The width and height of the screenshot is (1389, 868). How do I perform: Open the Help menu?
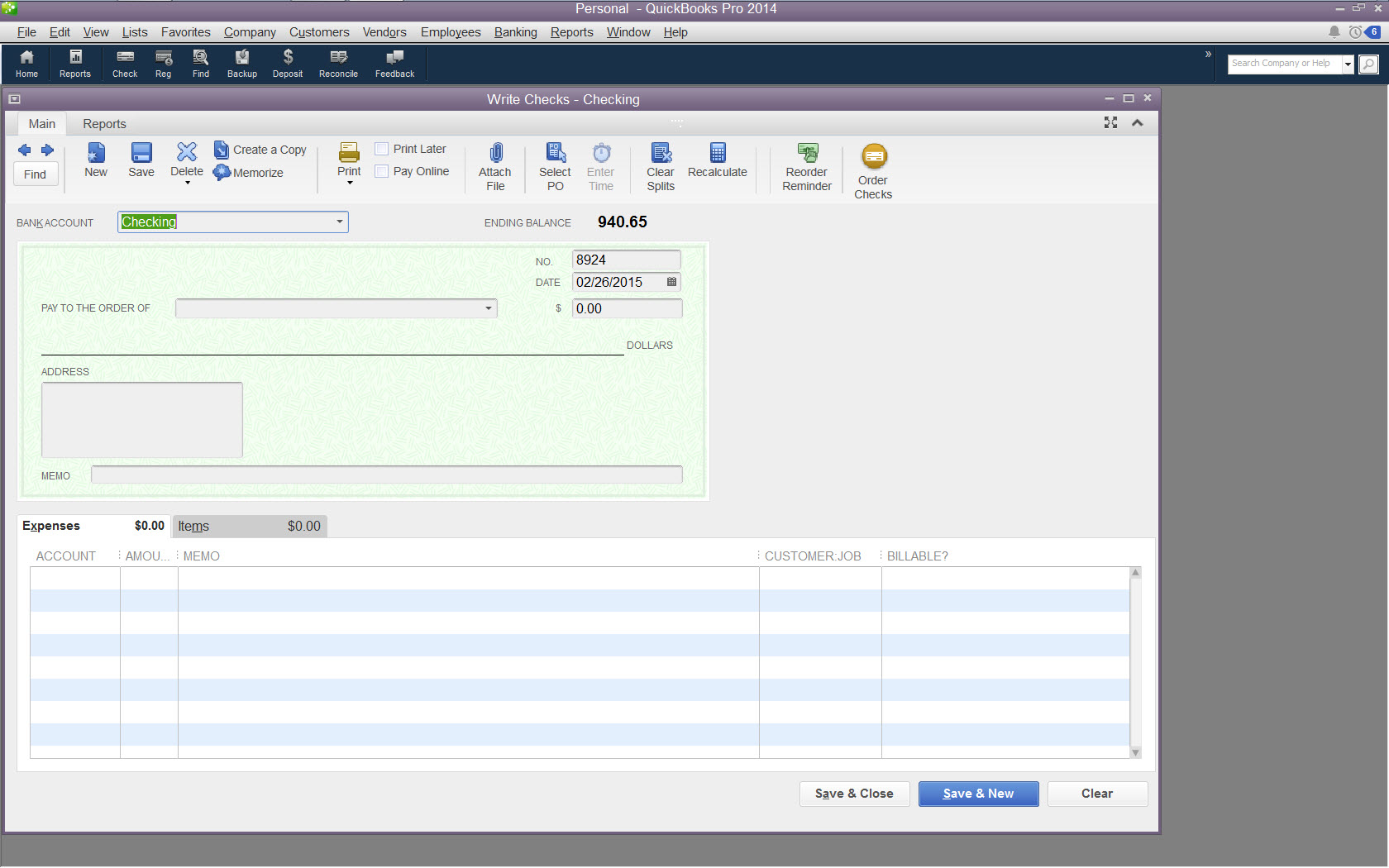[x=675, y=32]
